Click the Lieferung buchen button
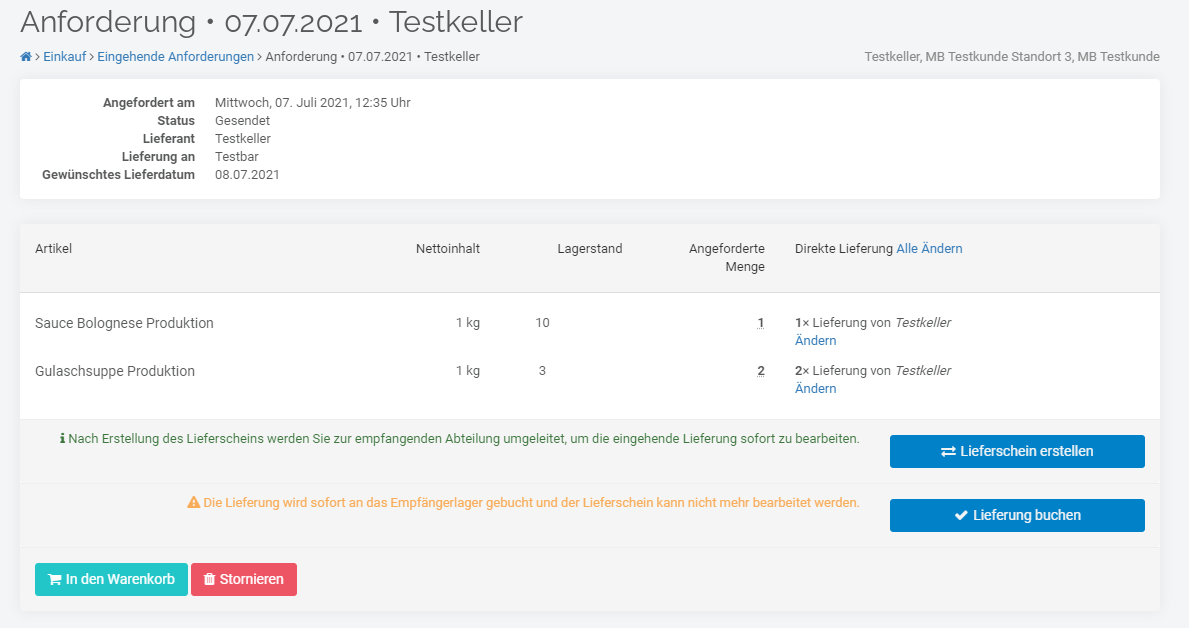Viewport: 1189px width, 628px height. pos(1017,515)
